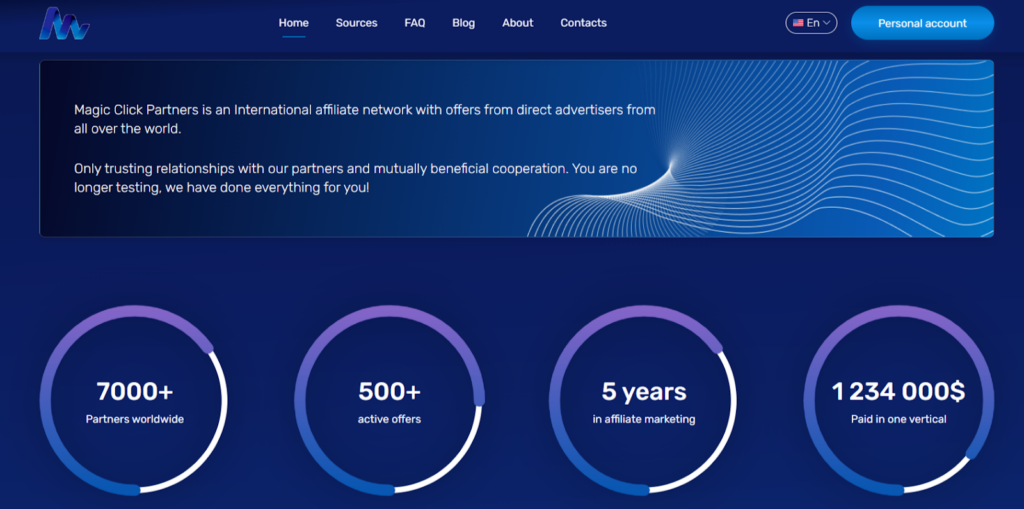Click the 'in affiliate marketing' caption
This screenshot has height=509, width=1024.
[x=643, y=419]
